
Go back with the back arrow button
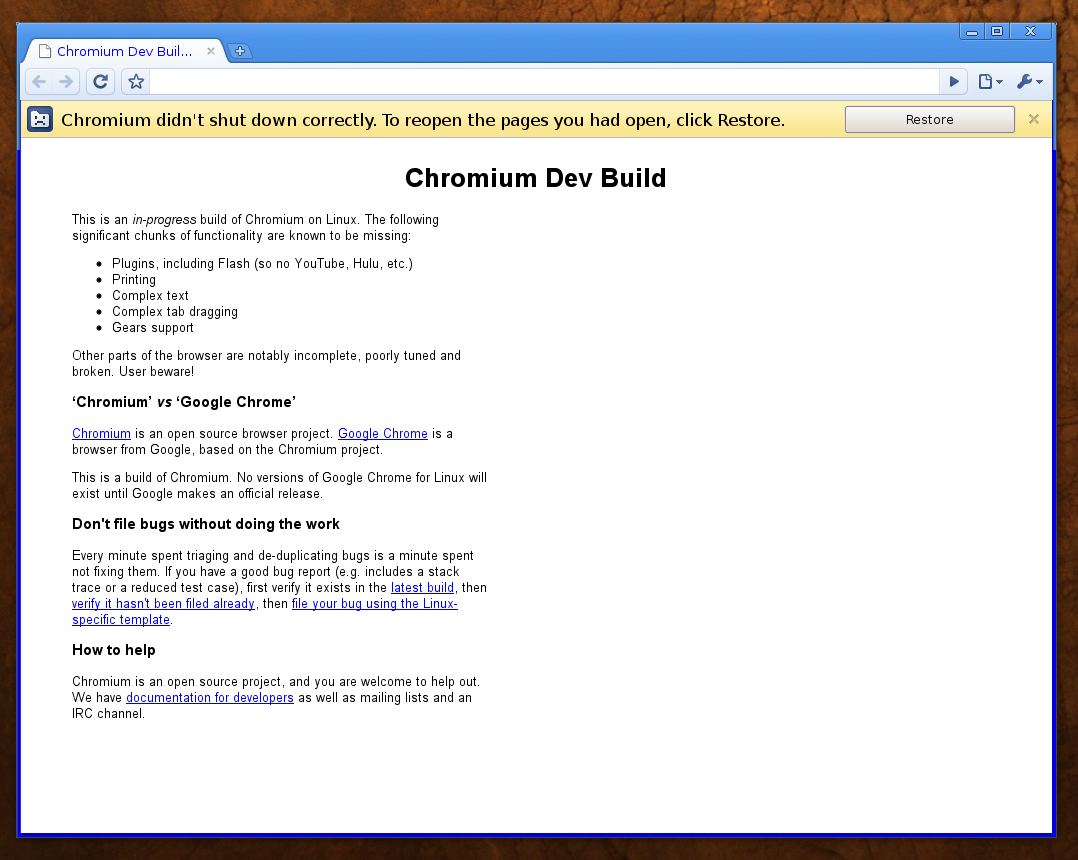point(39,82)
